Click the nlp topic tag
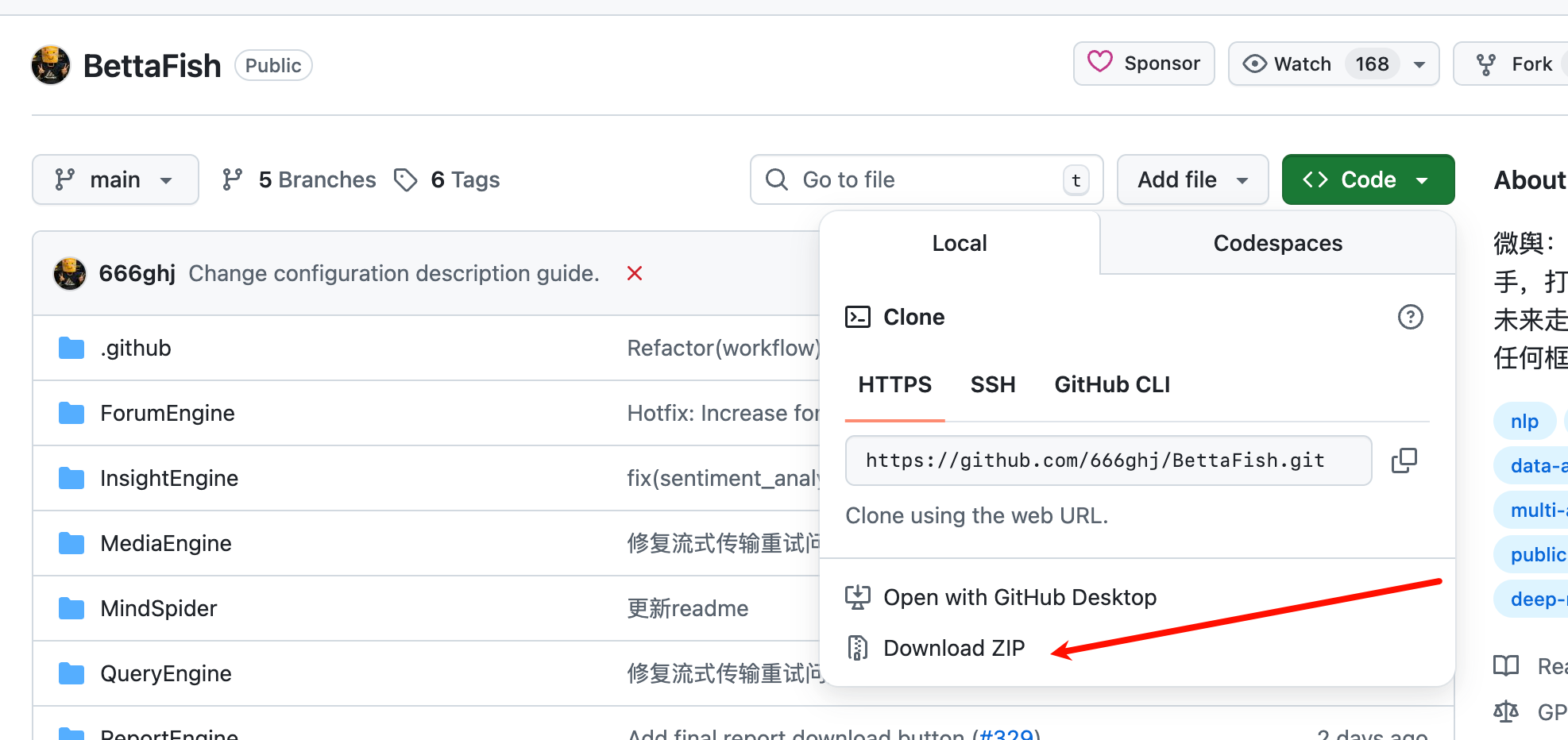This screenshot has height=740, width=1568. tap(1524, 421)
